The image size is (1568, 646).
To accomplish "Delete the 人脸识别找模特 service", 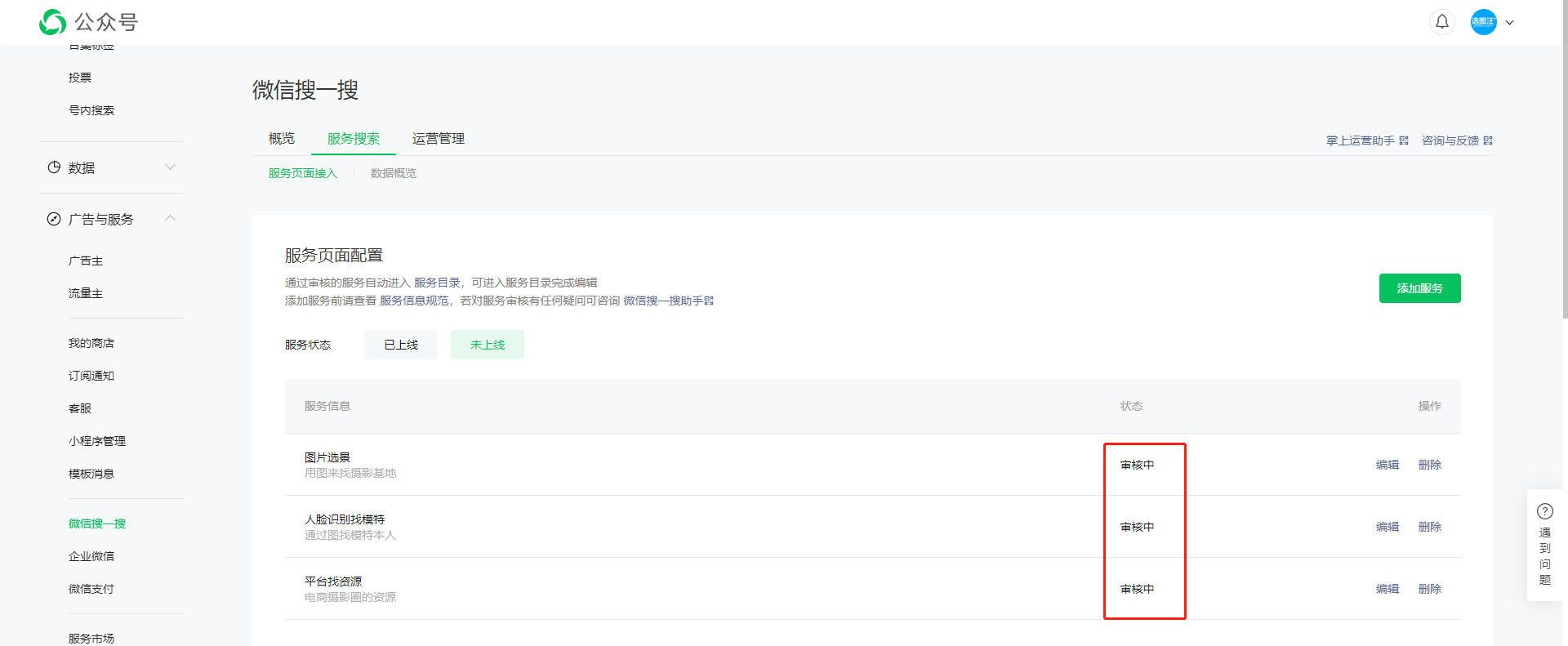I will coord(1430,527).
